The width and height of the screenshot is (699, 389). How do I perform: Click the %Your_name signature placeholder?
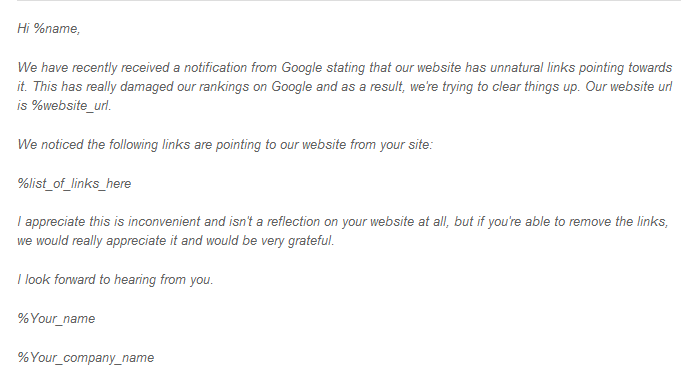(x=56, y=319)
